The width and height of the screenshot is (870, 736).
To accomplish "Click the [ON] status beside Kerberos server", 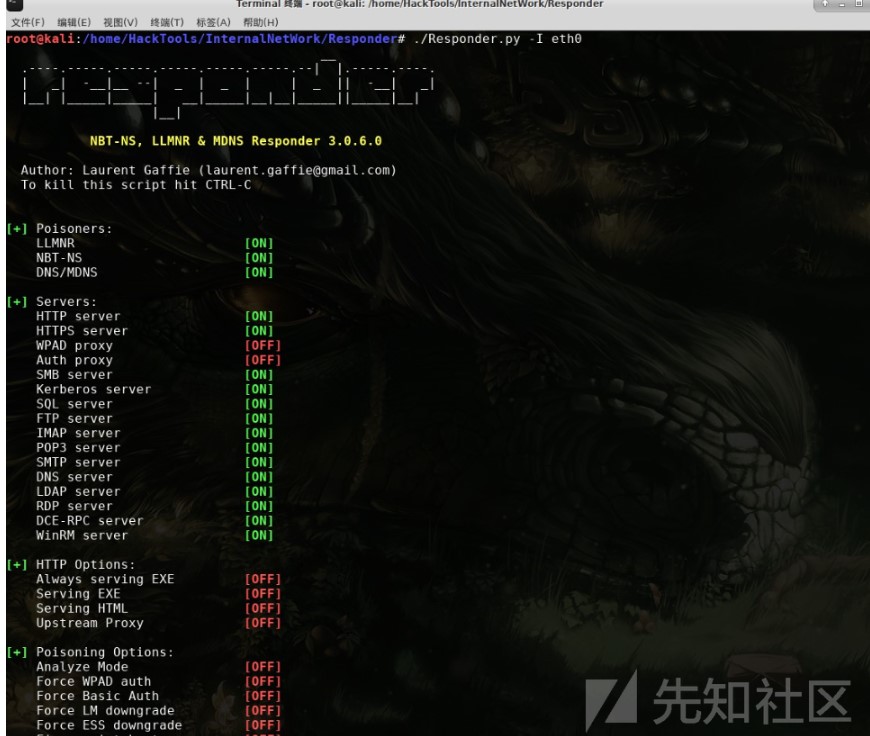I will (x=259, y=389).
